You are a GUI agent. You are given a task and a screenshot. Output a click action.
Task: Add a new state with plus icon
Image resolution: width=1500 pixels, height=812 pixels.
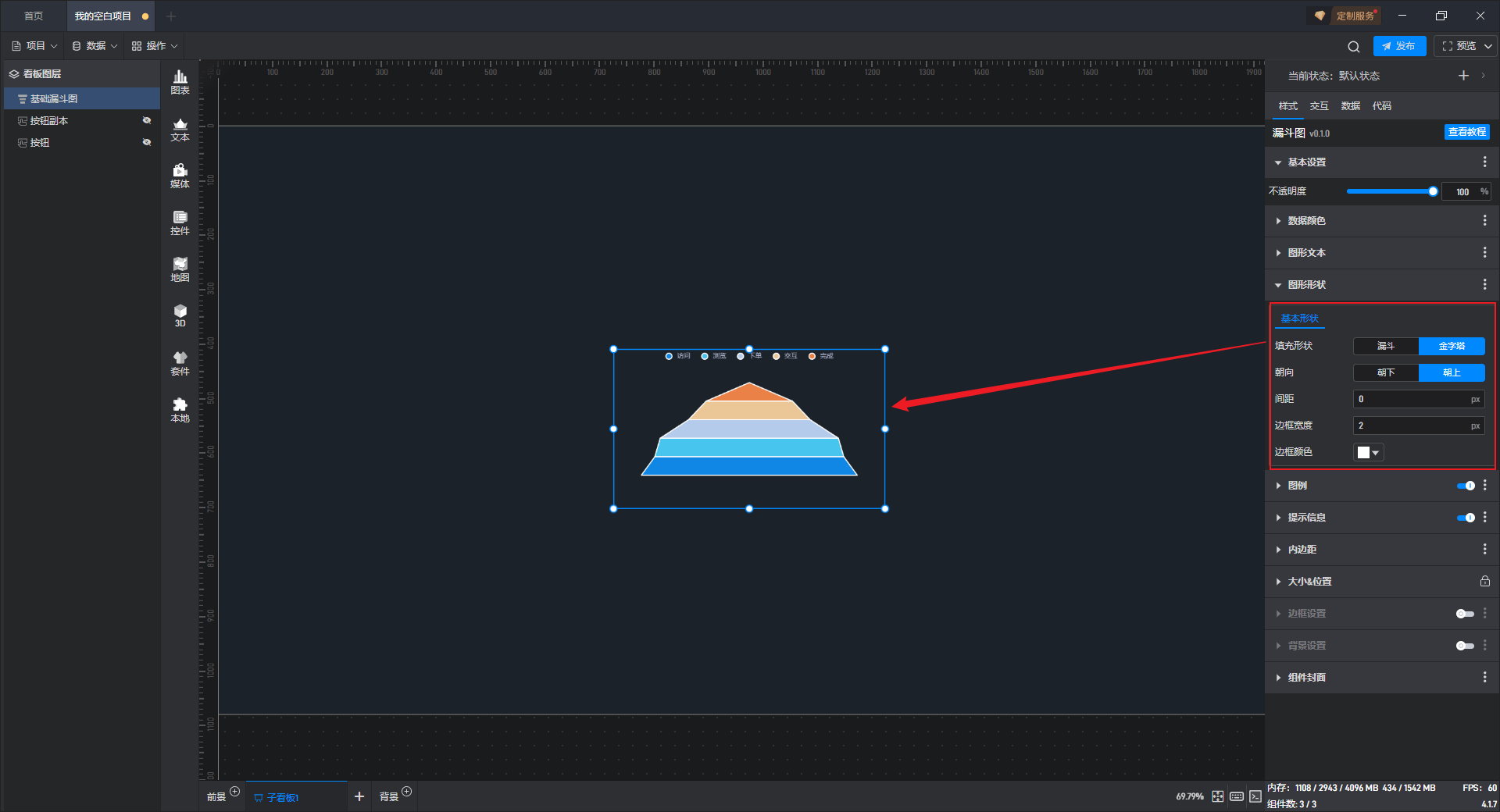coord(1463,76)
